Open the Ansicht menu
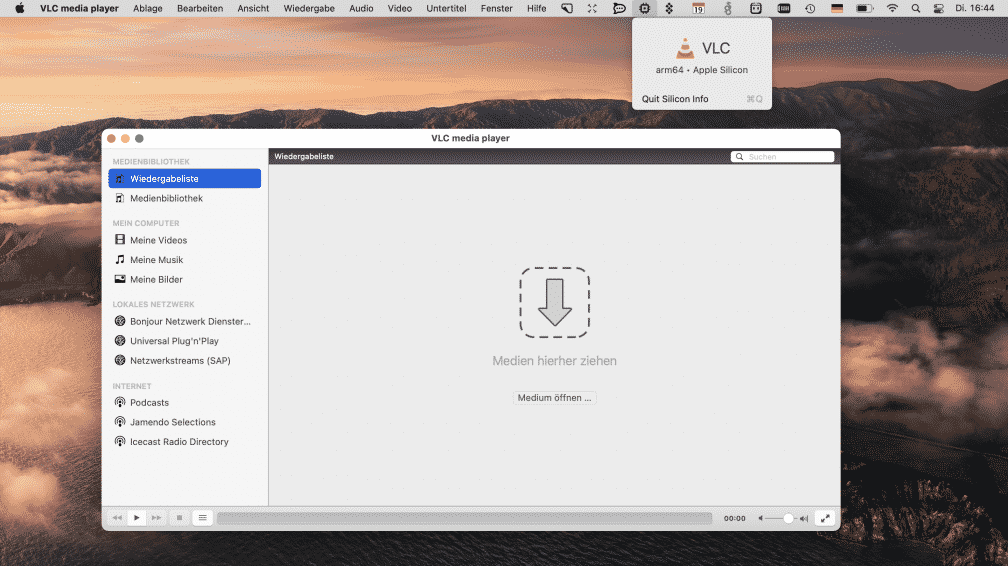This screenshot has height=566, width=1008. point(253,8)
